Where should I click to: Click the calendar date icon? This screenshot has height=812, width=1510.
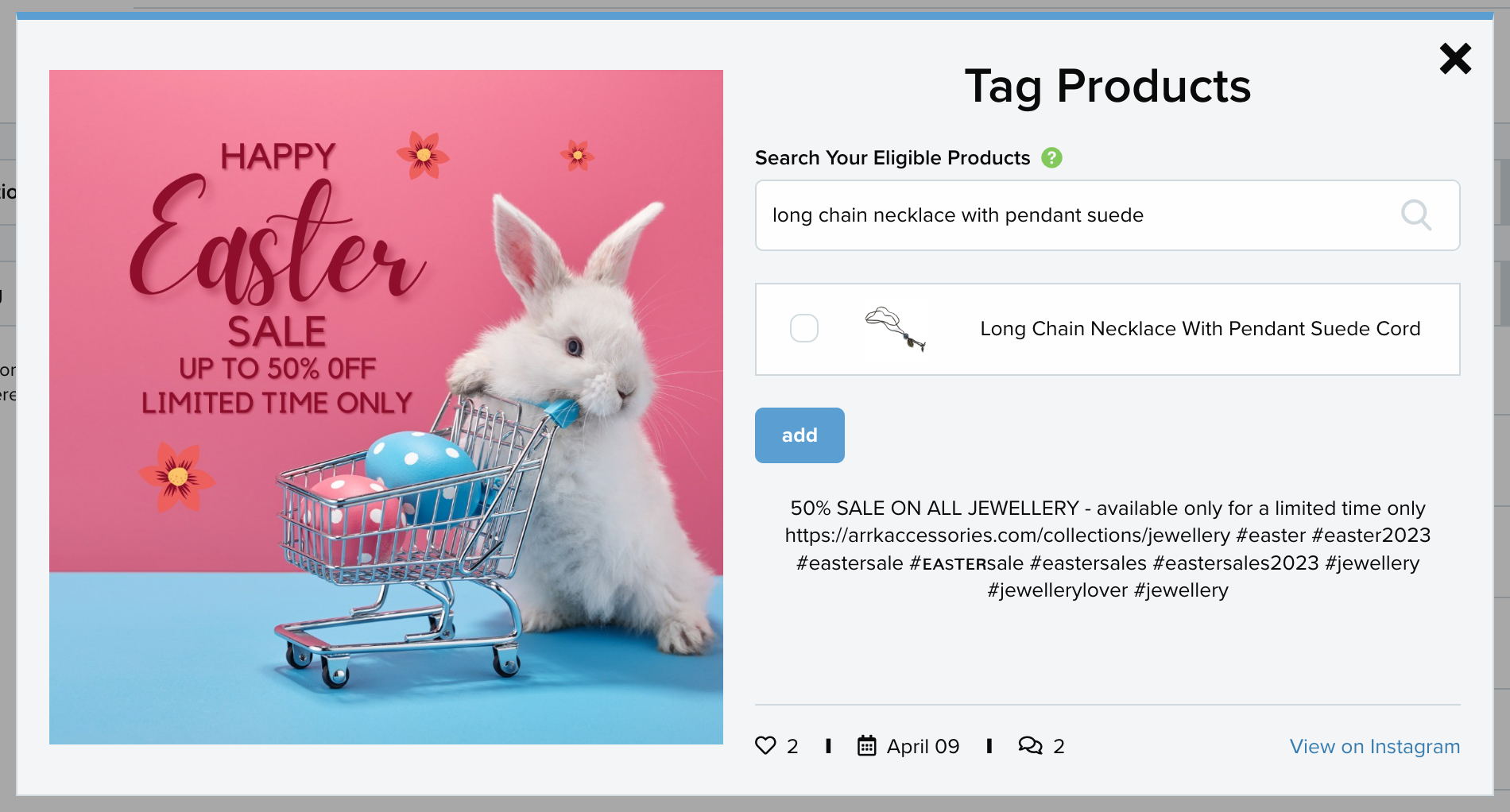point(866,745)
